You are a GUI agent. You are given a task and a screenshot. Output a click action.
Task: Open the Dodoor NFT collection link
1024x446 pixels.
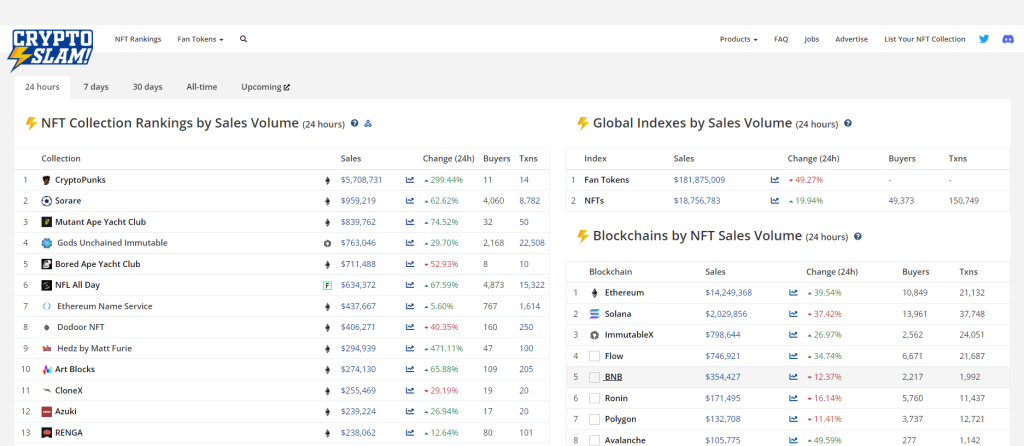[81, 327]
